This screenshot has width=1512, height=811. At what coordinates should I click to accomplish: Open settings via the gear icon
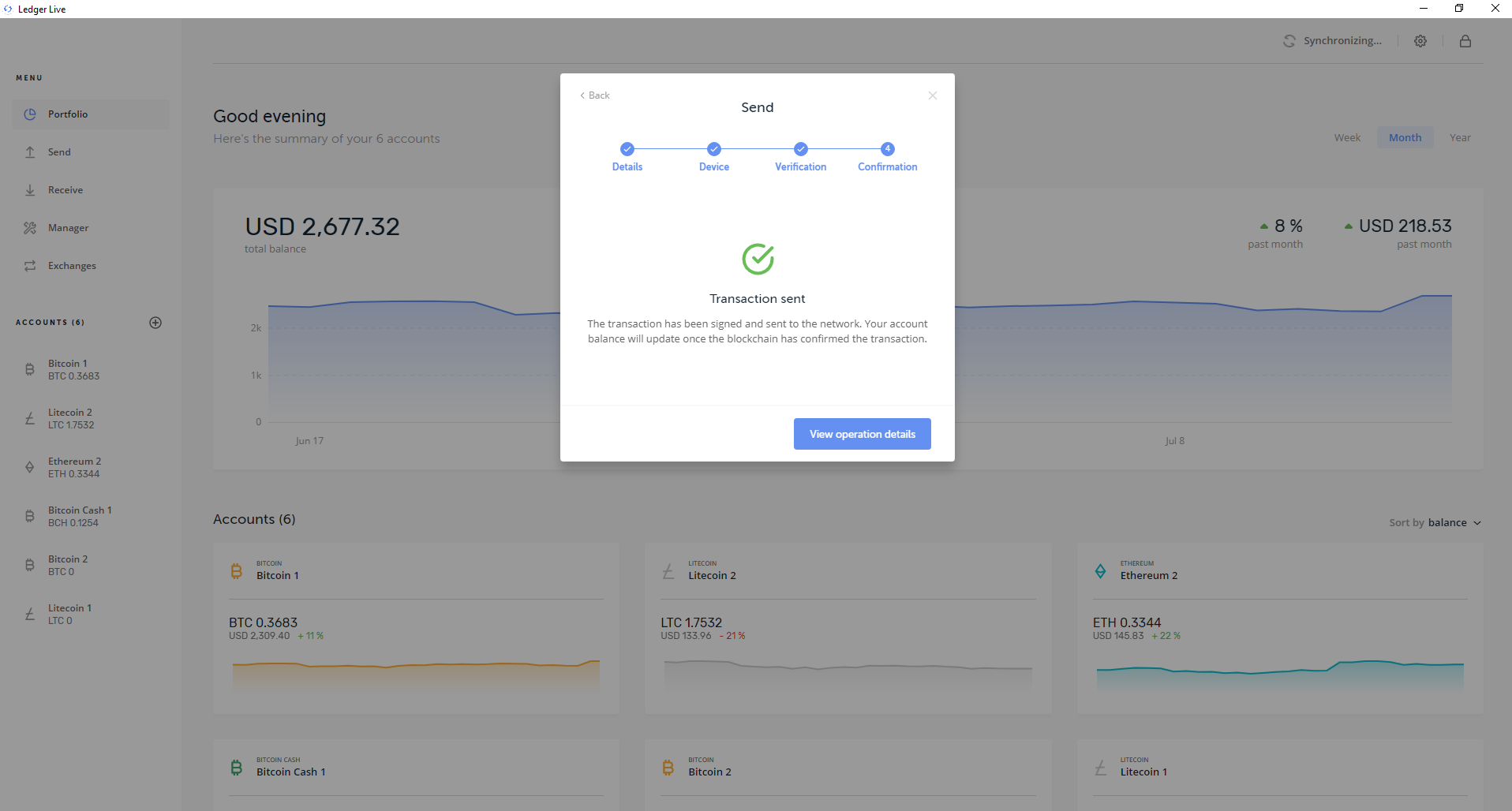[1420, 41]
